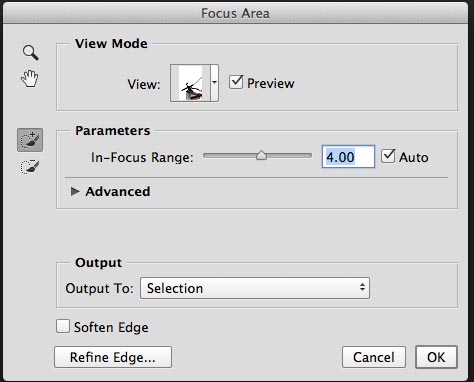Image resolution: width=474 pixels, height=382 pixels.
Task: Click the In-Focus Range value field
Action: (348, 157)
